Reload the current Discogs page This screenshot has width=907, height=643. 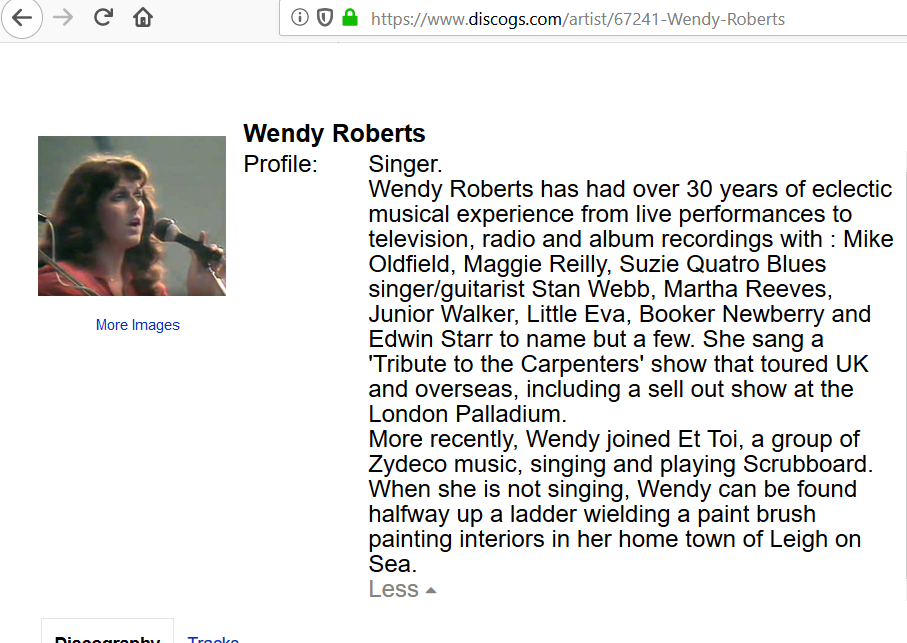[x=103, y=17]
